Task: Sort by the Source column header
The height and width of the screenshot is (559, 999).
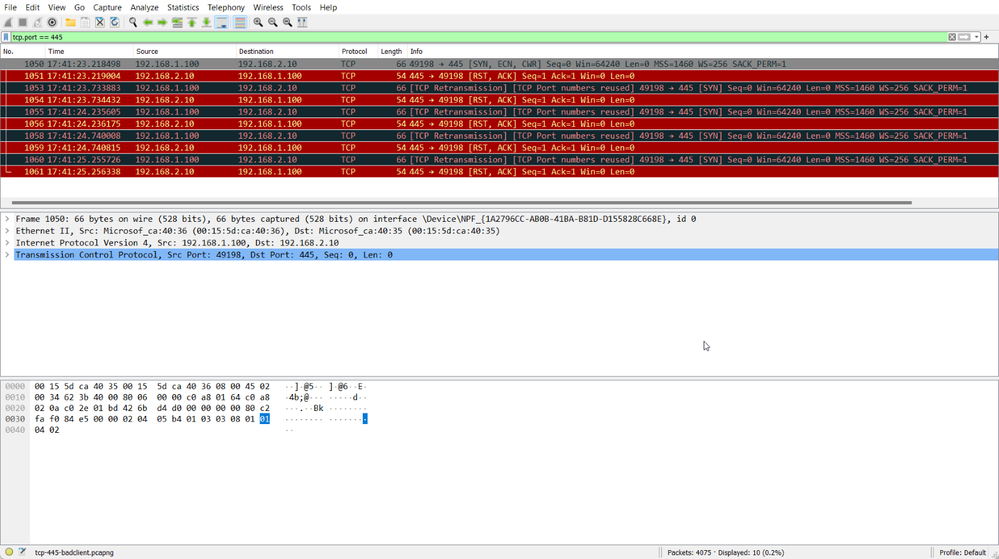Action: pos(185,52)
